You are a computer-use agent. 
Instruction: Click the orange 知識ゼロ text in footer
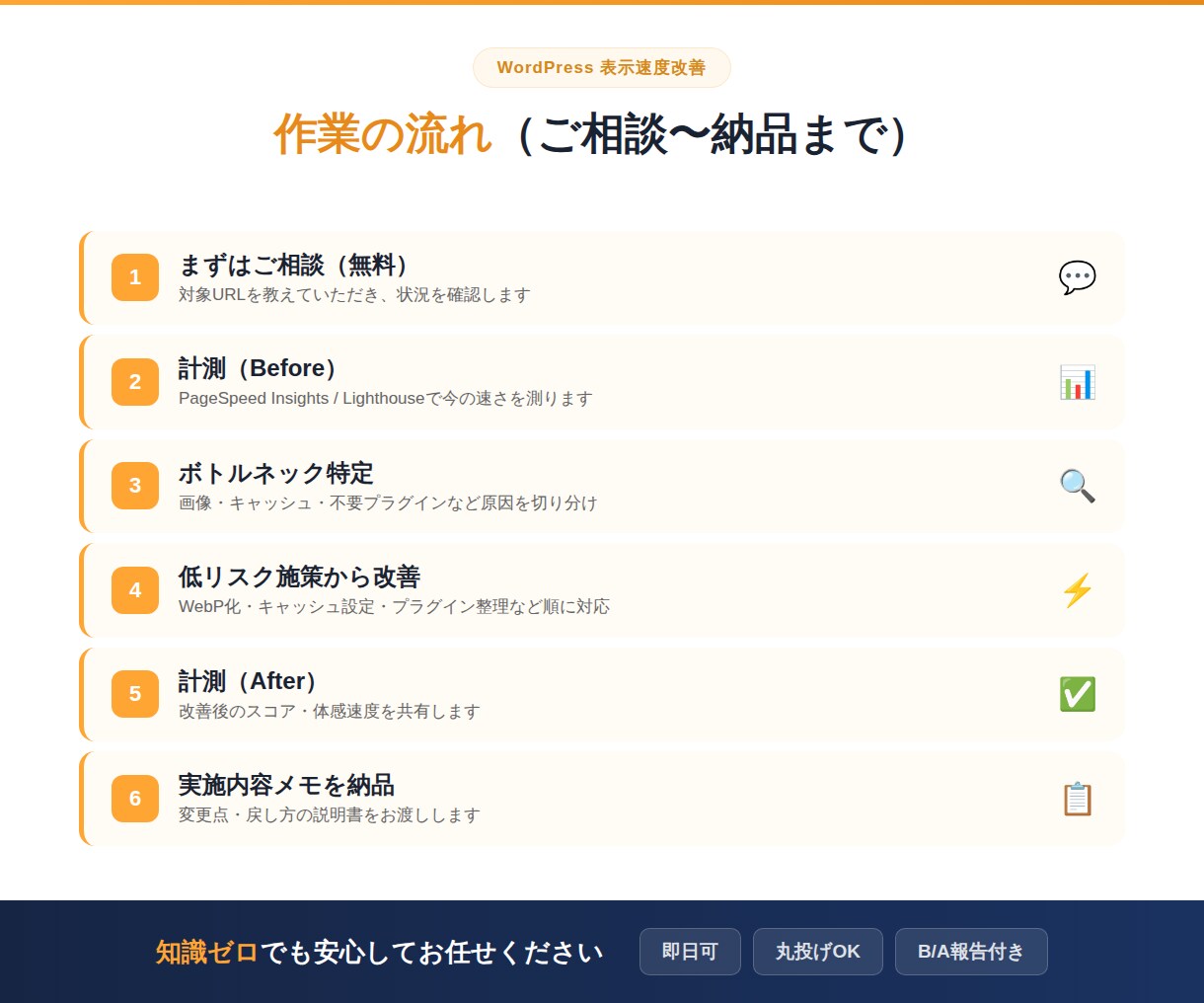pos(207,953)
